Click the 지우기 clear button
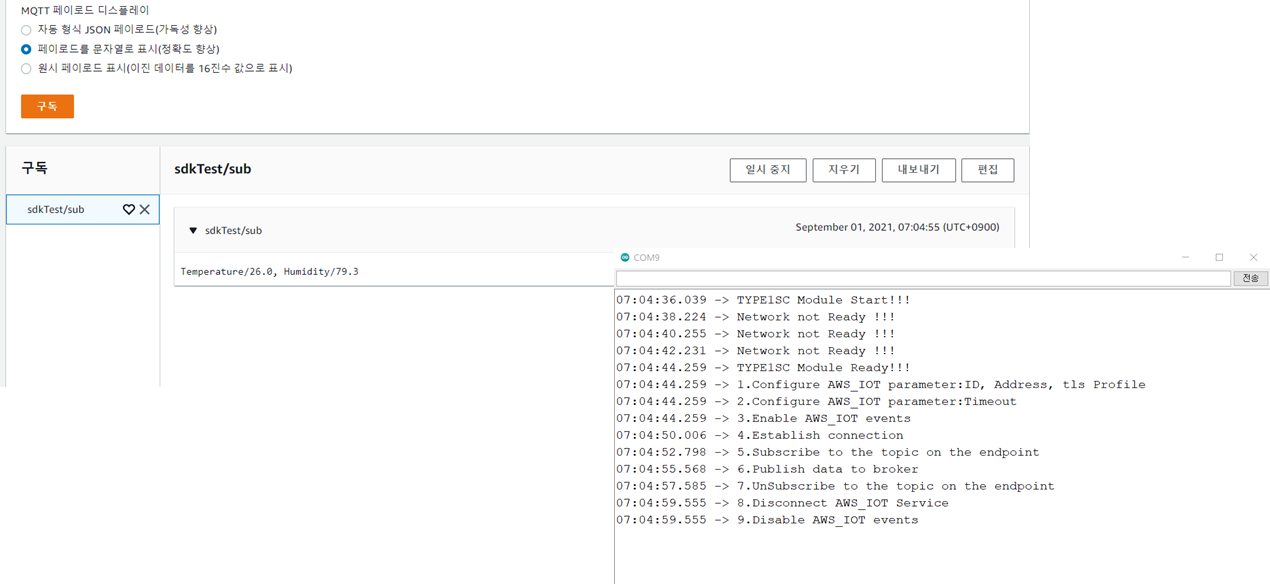Viewport: 1270px width, 584px height. (x=844, y=170)
